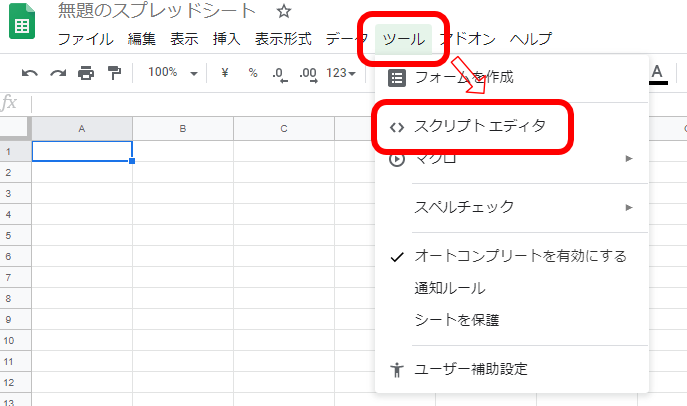Redo the last action
The width and height of the screenshot is (687, 406).
click(x=58, y=73)
